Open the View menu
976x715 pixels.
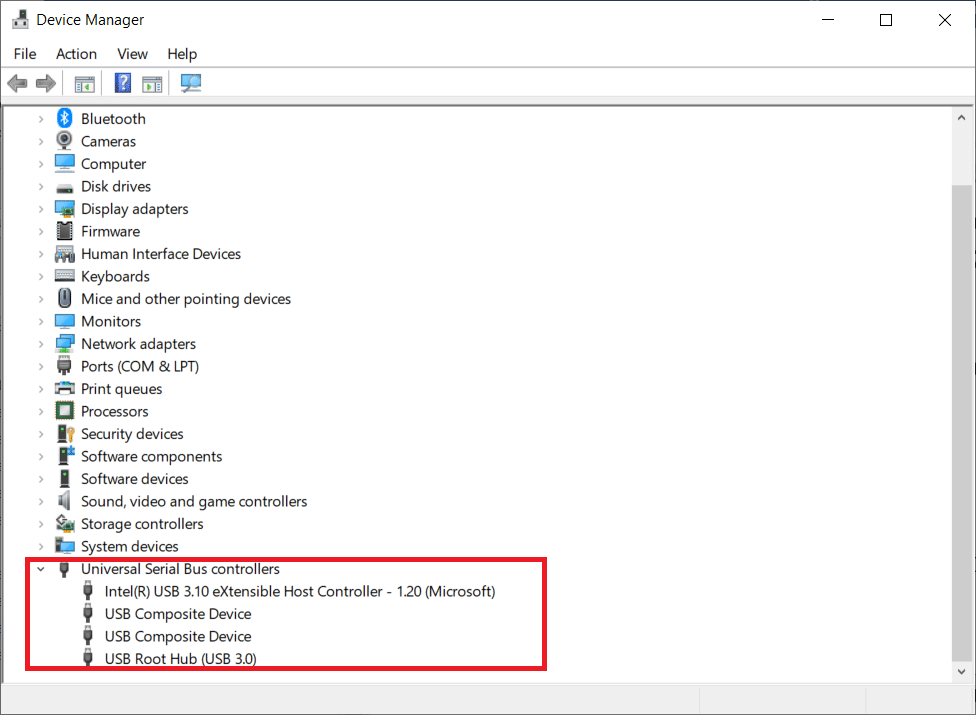(133, 54)
